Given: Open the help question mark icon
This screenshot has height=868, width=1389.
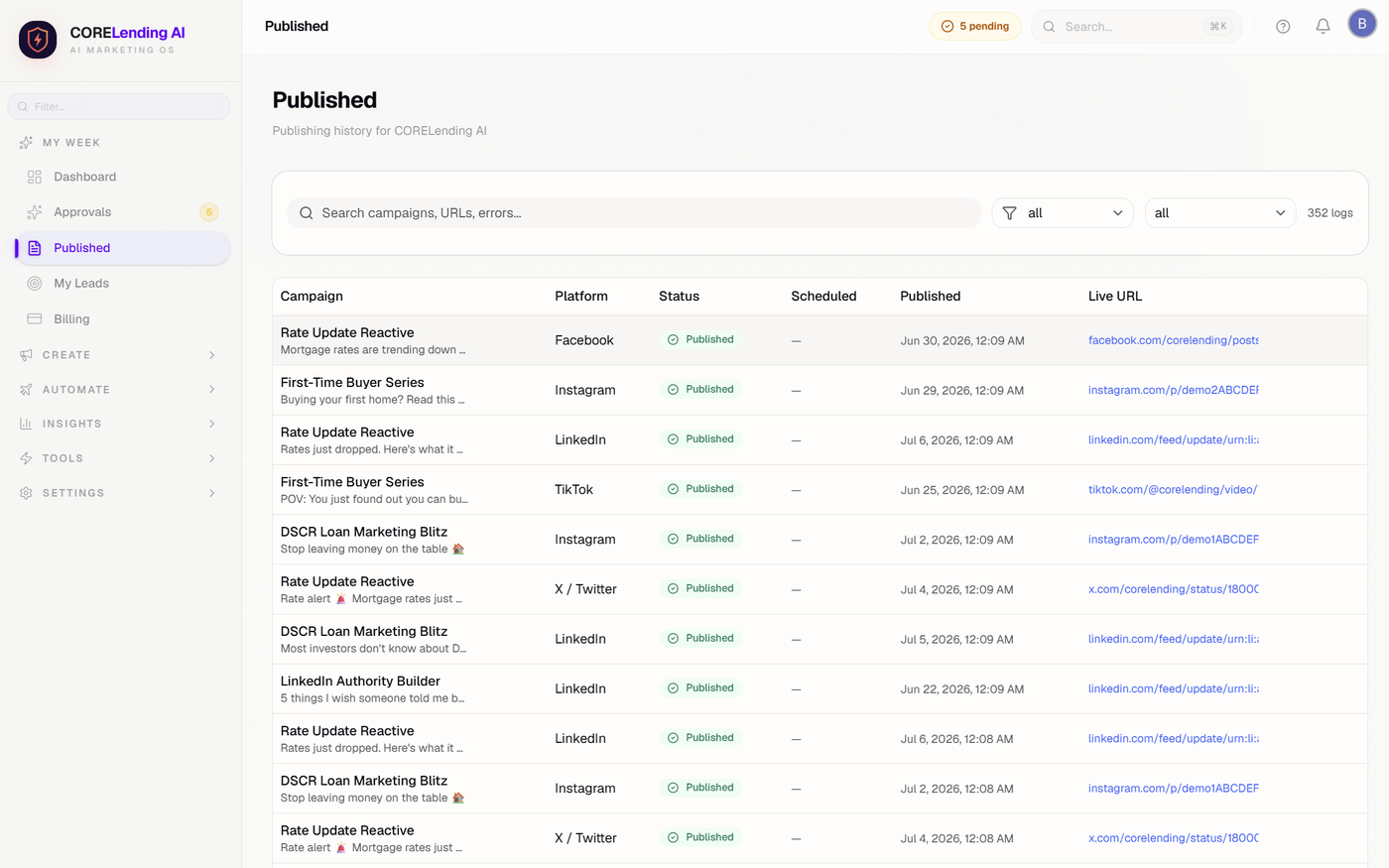Looking at the screenshot, I should click(x=1283, y=27).
